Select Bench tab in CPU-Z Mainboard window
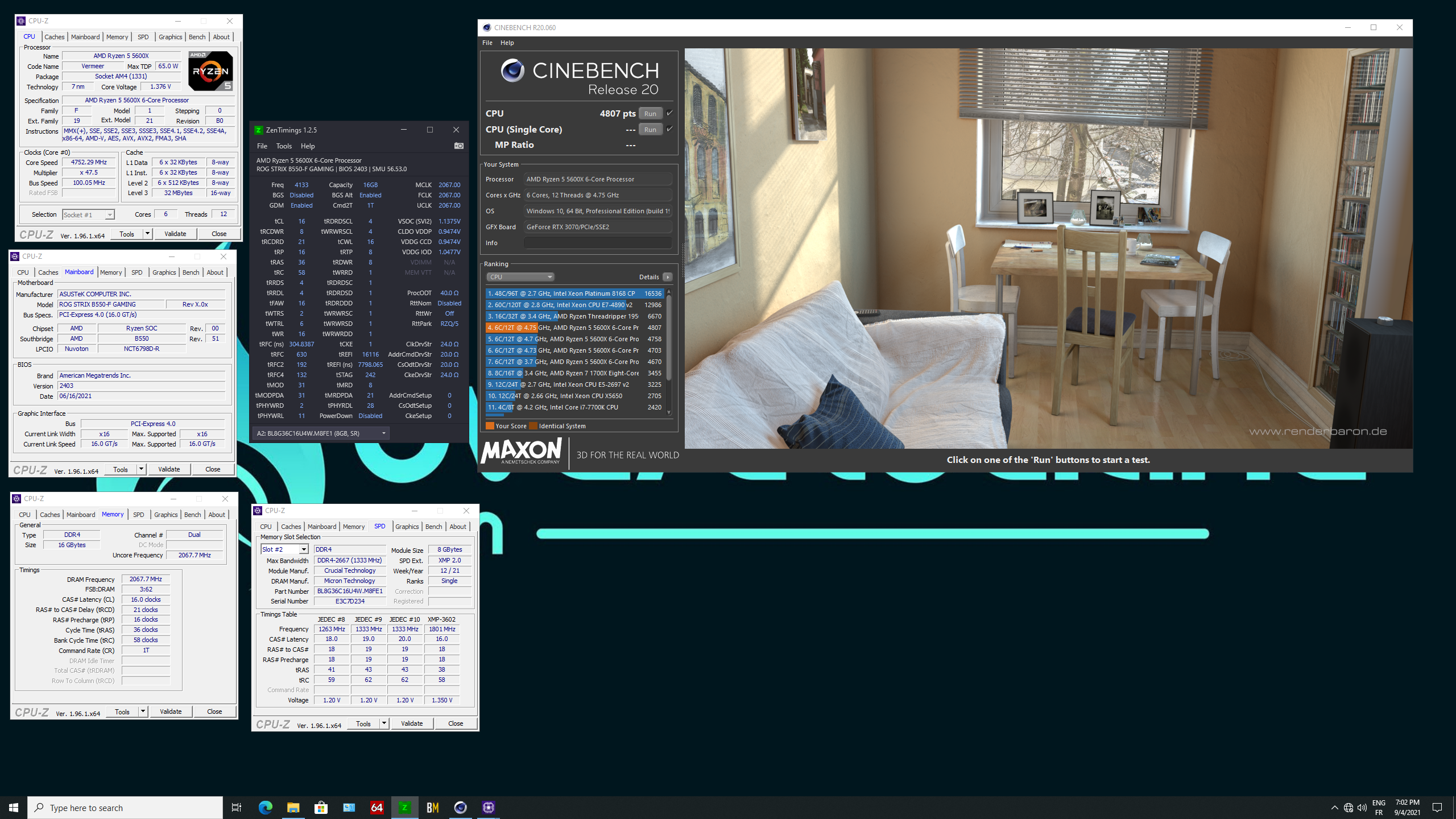This screenshot has height=819, width=1456. coord(191,272)
